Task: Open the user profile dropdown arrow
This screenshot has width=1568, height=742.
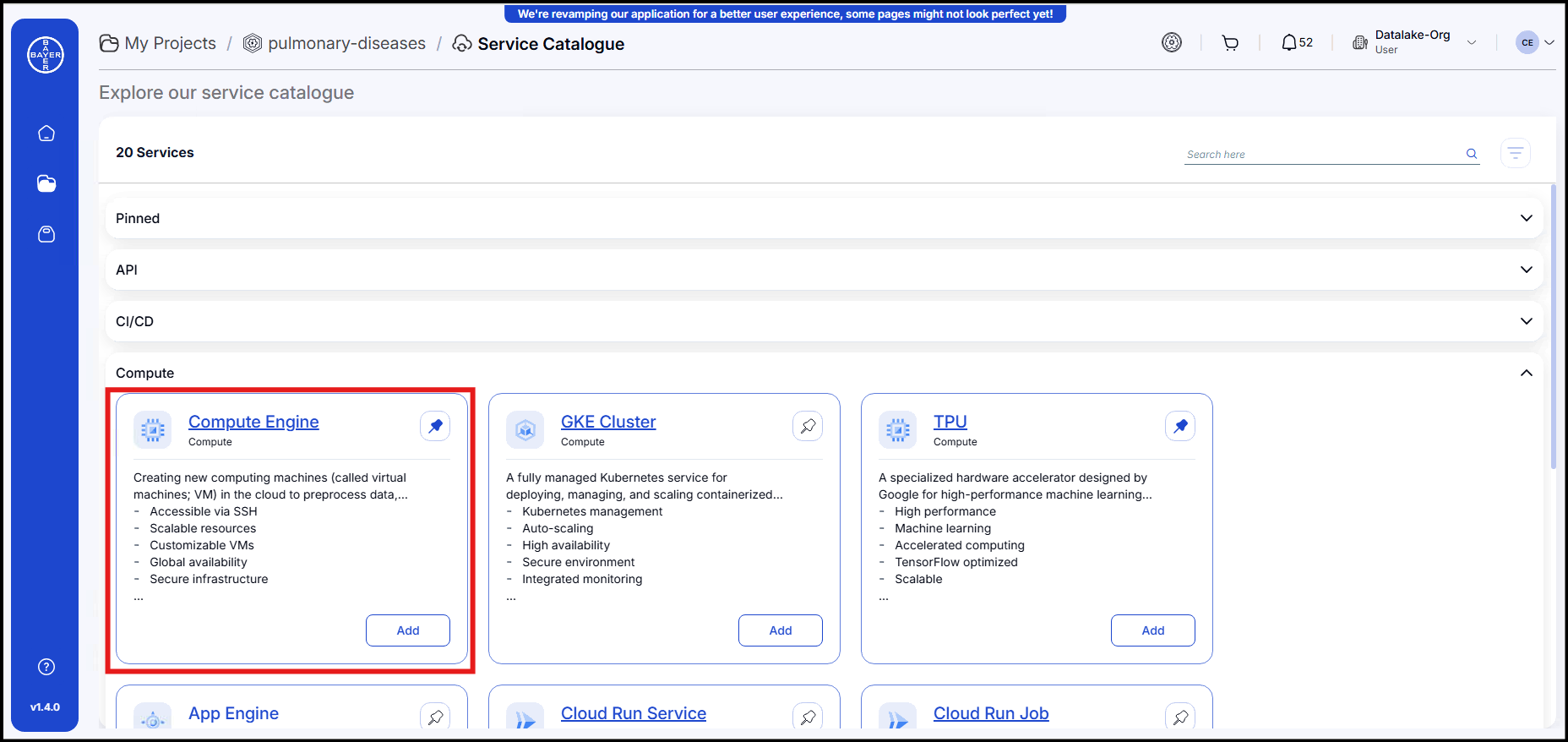Action: pyautogui.click(x=1549, y=42)
